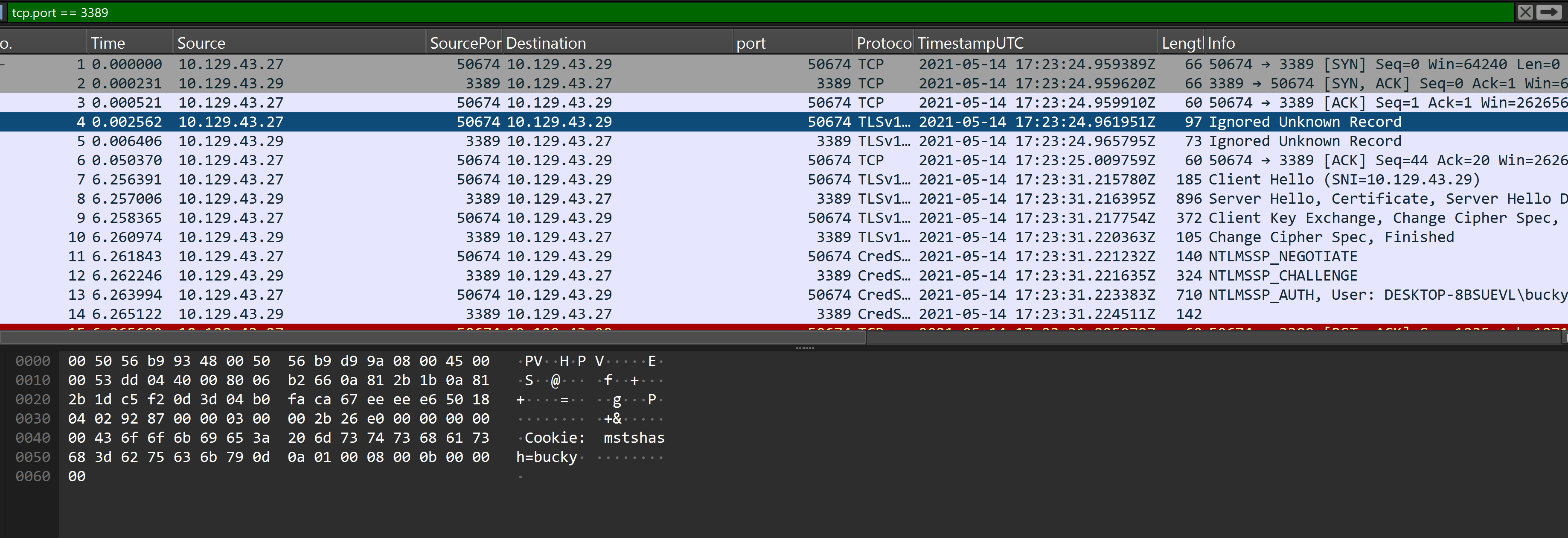This screenshot has height=538, width=1568.
Task: Apply the display filter arrow button
Action: pyautogui.click(x=1548, y=12)
